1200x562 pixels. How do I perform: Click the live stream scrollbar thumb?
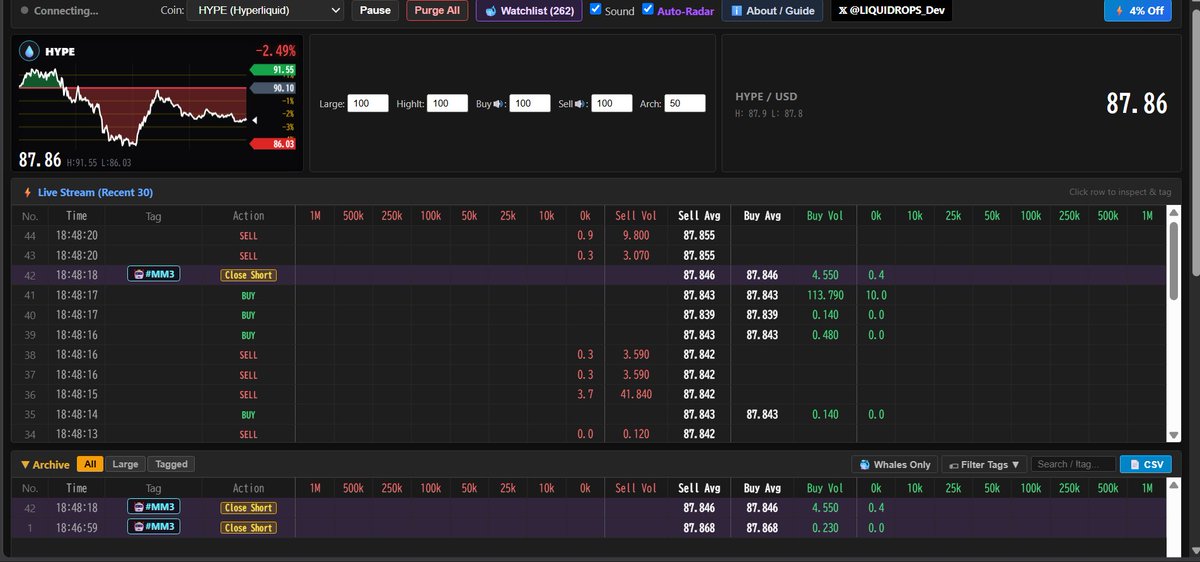point(1174,260)
